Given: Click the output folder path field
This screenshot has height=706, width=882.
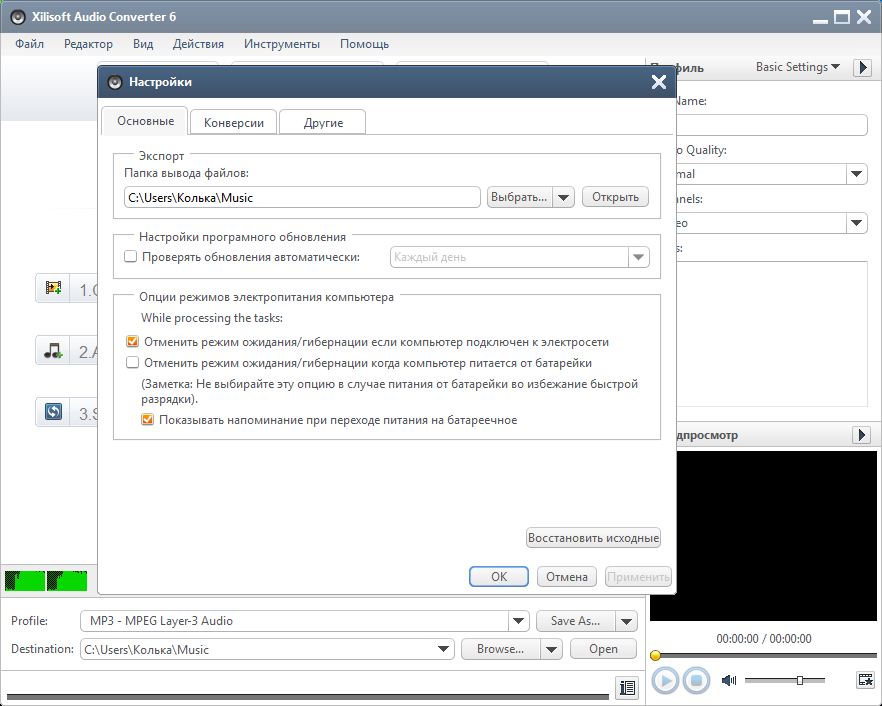Looking at the screenshot, I should point(301,197).
